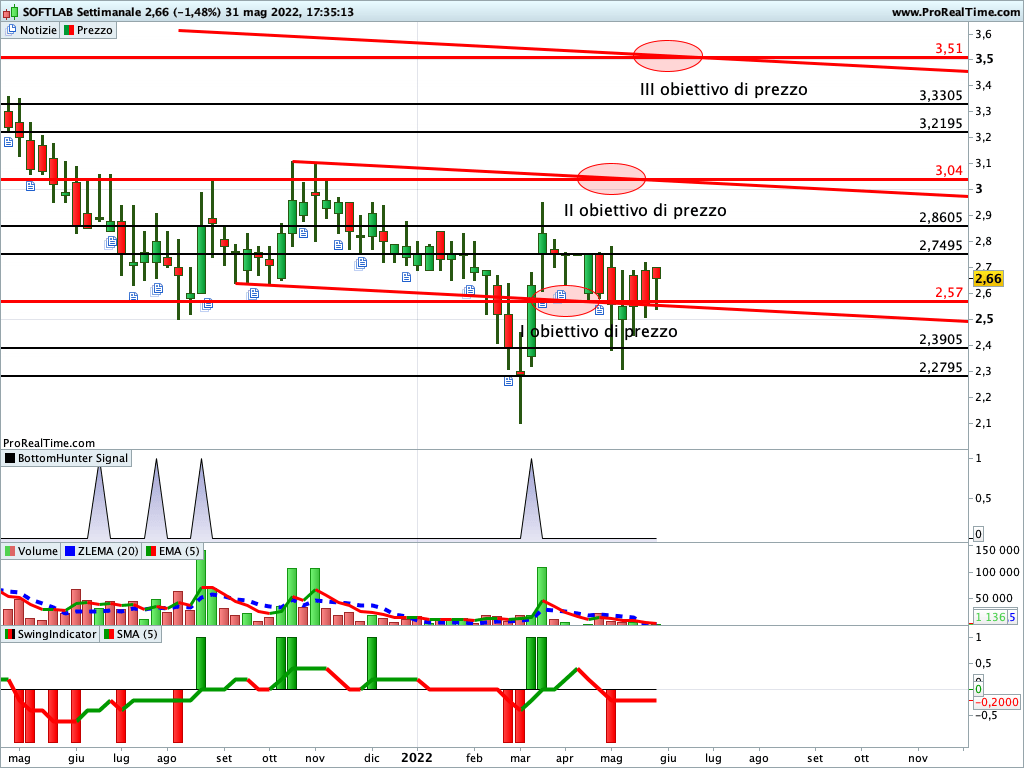
Task: Open the news icon inside the 2,57 red ellipse
Action: (x=561, y=294)
